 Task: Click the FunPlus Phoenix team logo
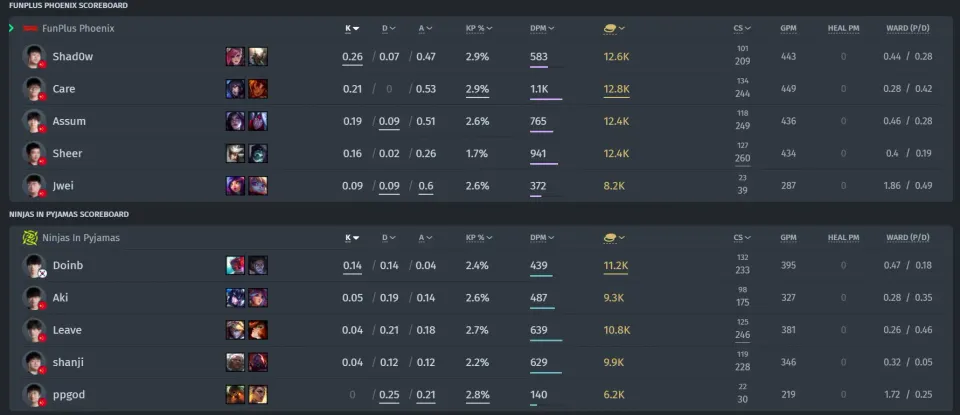(x=30, y=28)
